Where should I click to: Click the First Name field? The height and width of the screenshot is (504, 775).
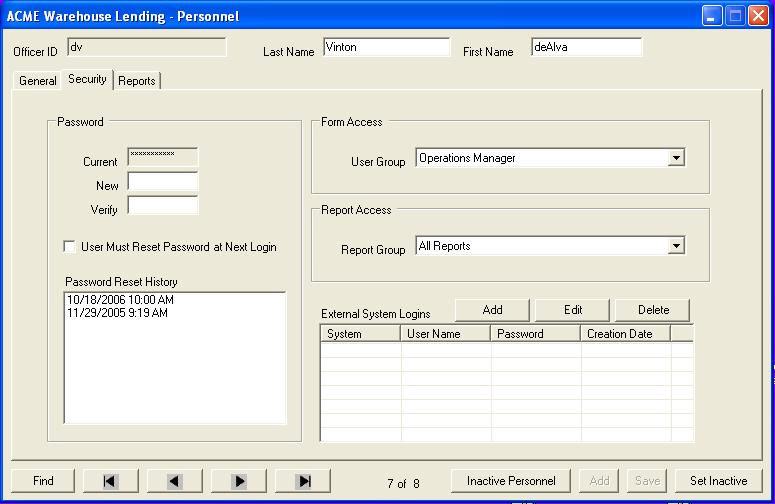pyautogui.click(x=587, y=47)
